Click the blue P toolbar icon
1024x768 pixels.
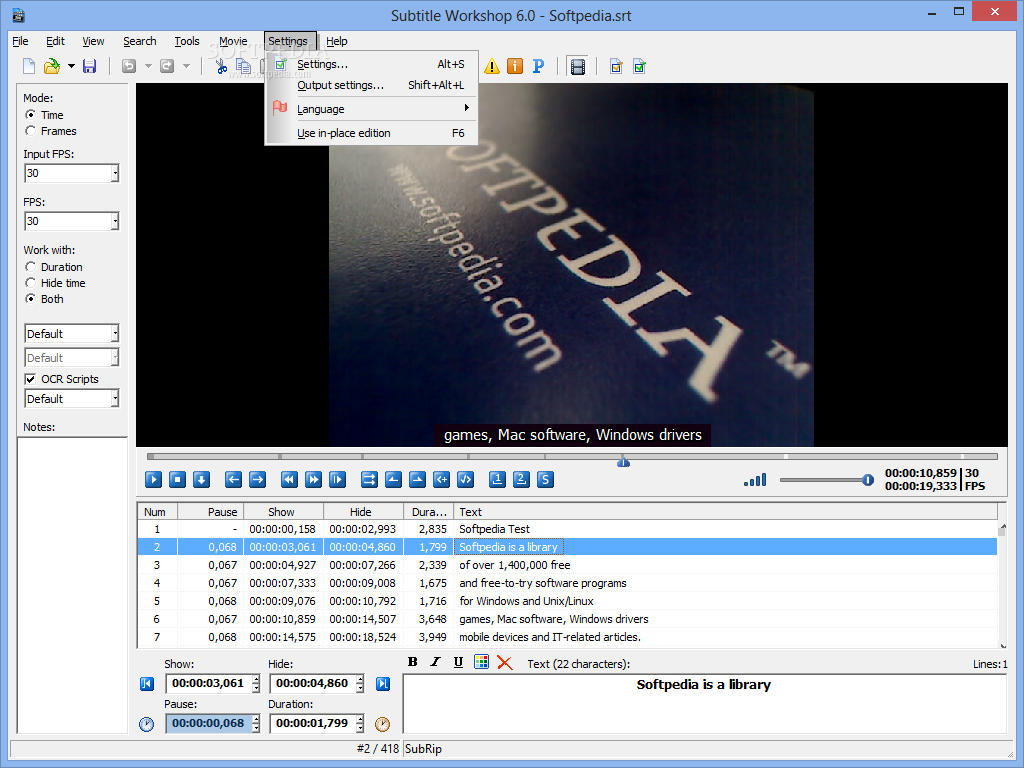click(x=538, y=66)
